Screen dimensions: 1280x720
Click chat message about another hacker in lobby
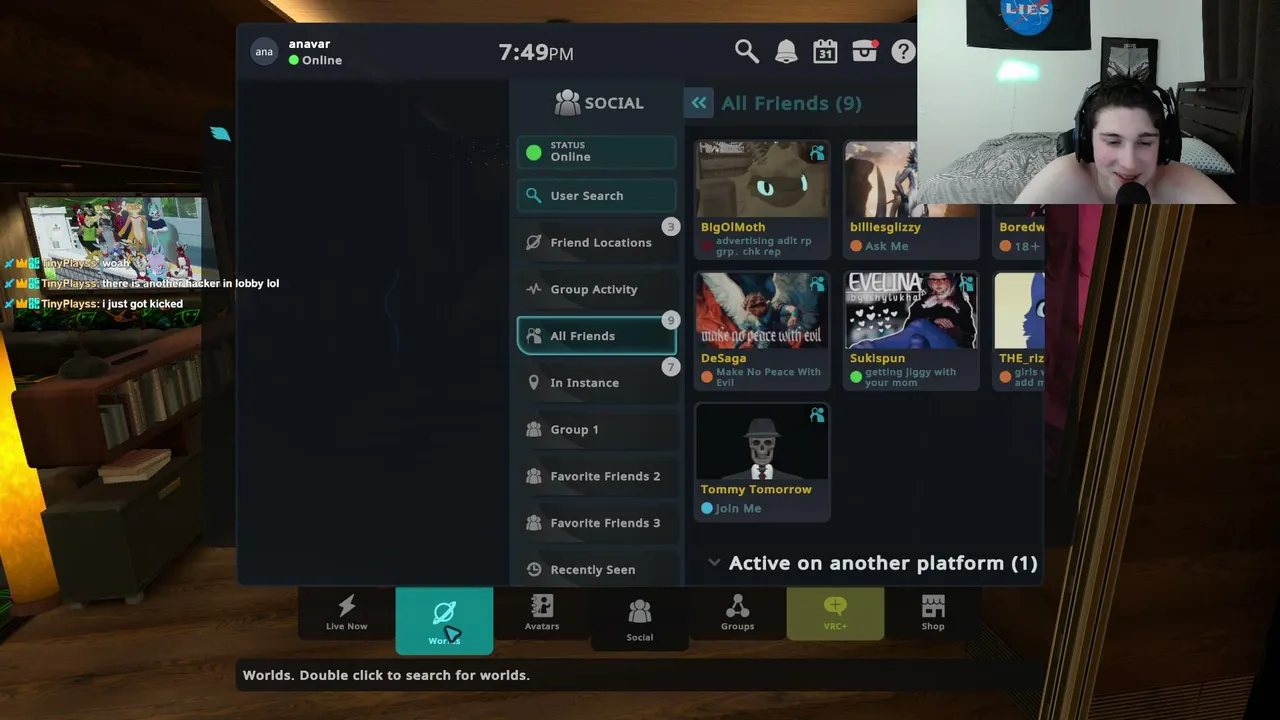tap(191, 284)
